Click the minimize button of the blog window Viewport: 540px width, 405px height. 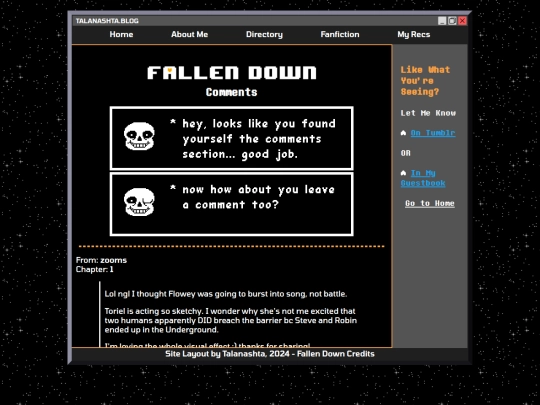[x=442, y=21]
